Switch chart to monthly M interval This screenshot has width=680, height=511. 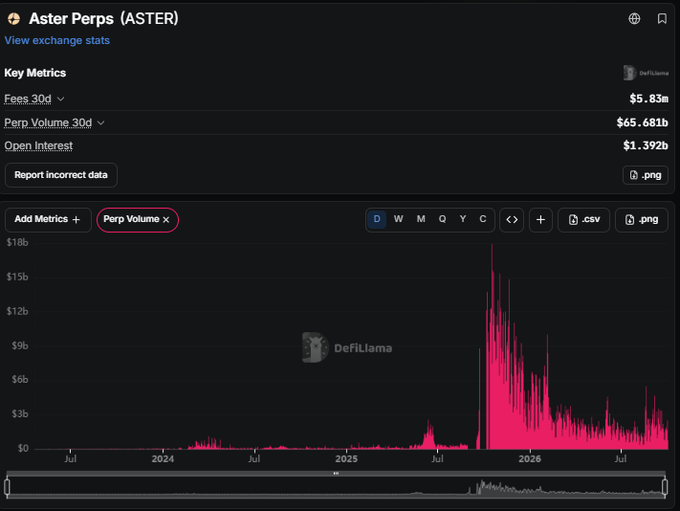(x=421, y=219)
